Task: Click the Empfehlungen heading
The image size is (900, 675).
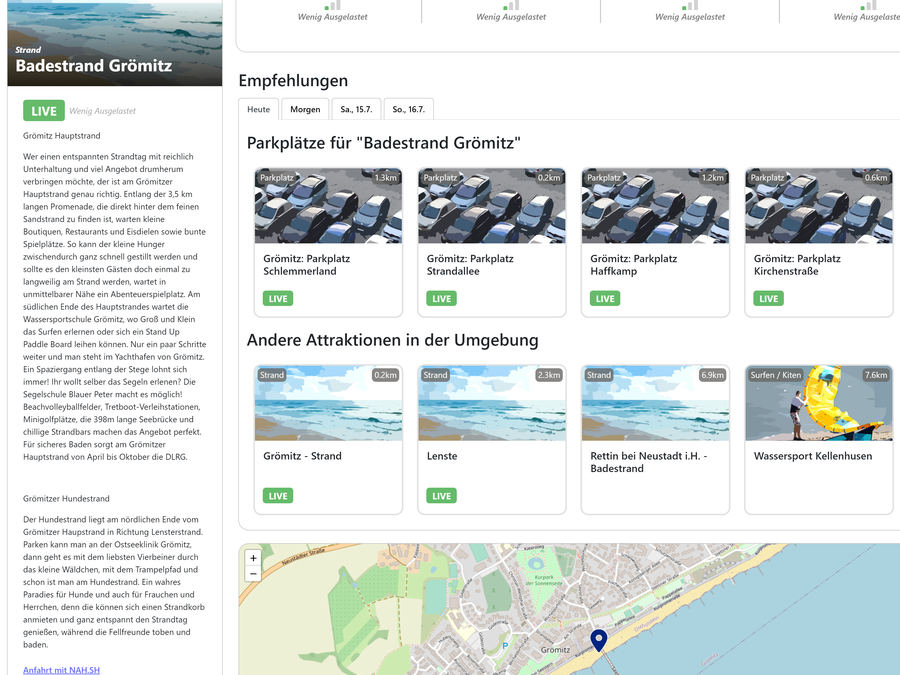Action: pyautogui.click(x=293, y=80)
